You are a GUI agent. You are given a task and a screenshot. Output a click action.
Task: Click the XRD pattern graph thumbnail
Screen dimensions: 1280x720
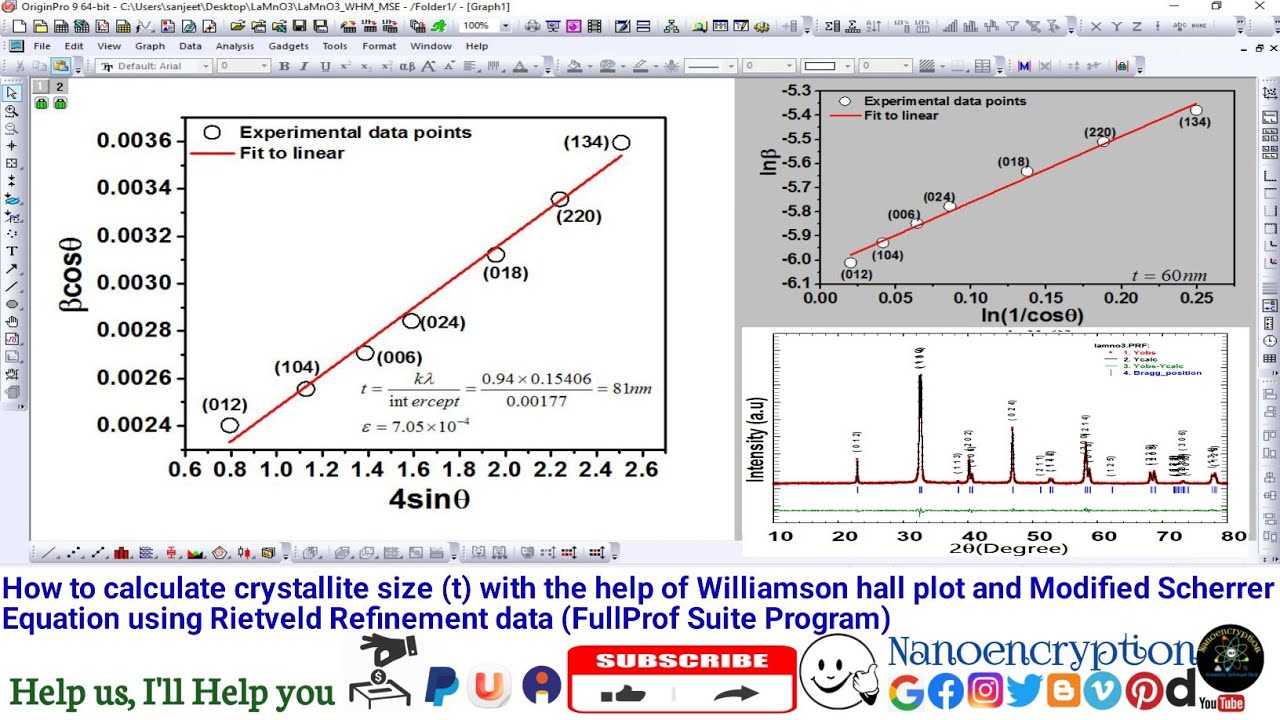pyautogui.click(x=995, y=440)
